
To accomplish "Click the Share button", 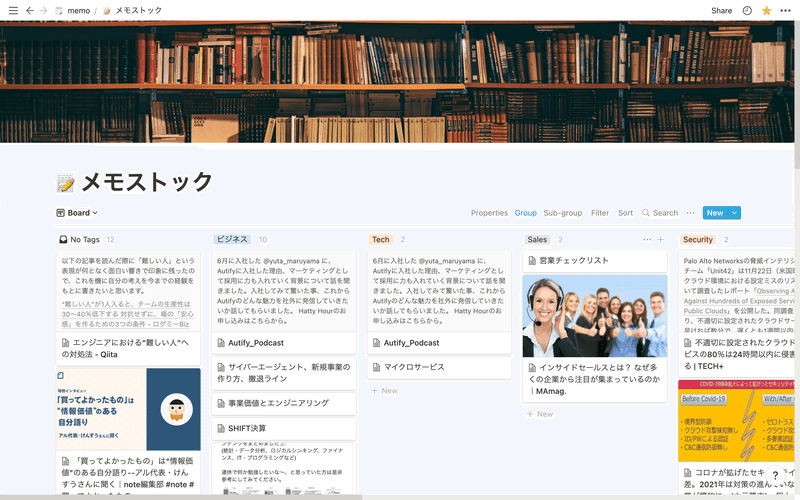I will [x=721, y=10].
